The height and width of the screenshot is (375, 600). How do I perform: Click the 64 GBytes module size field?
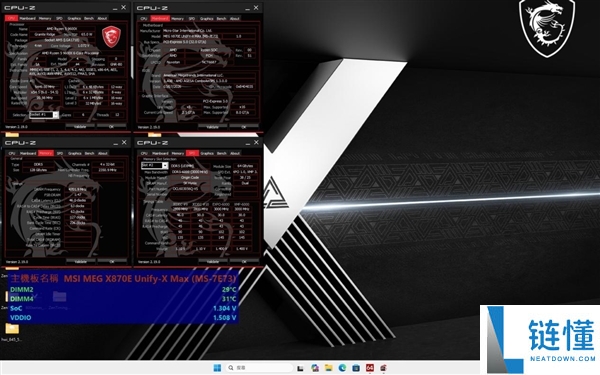246,166
